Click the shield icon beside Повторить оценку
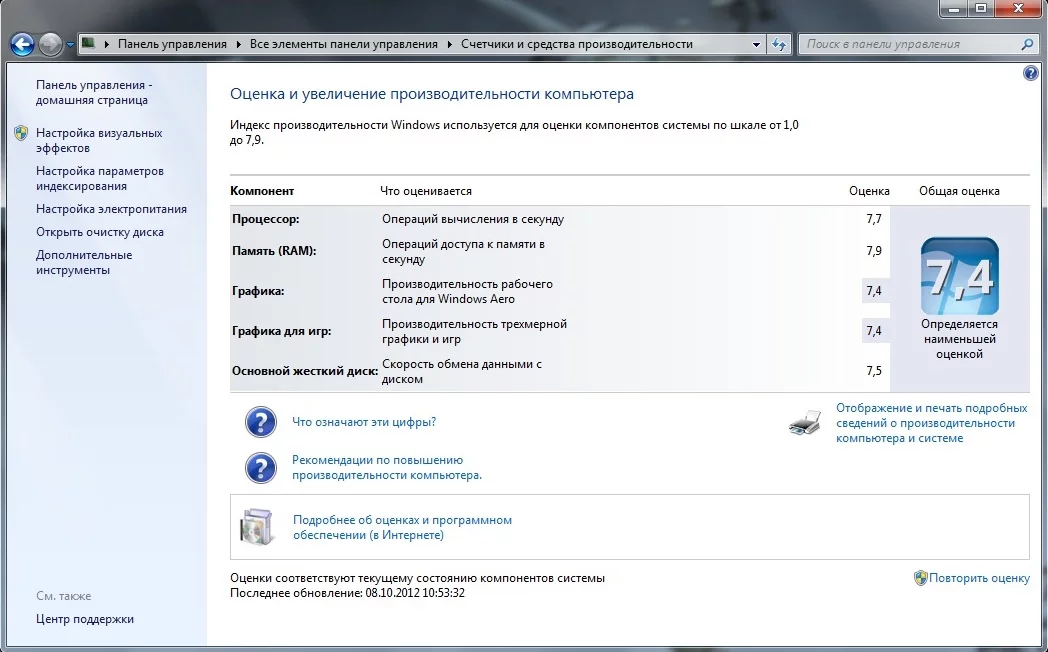This screenshot has width=1048, height=652. pos(920,578)
